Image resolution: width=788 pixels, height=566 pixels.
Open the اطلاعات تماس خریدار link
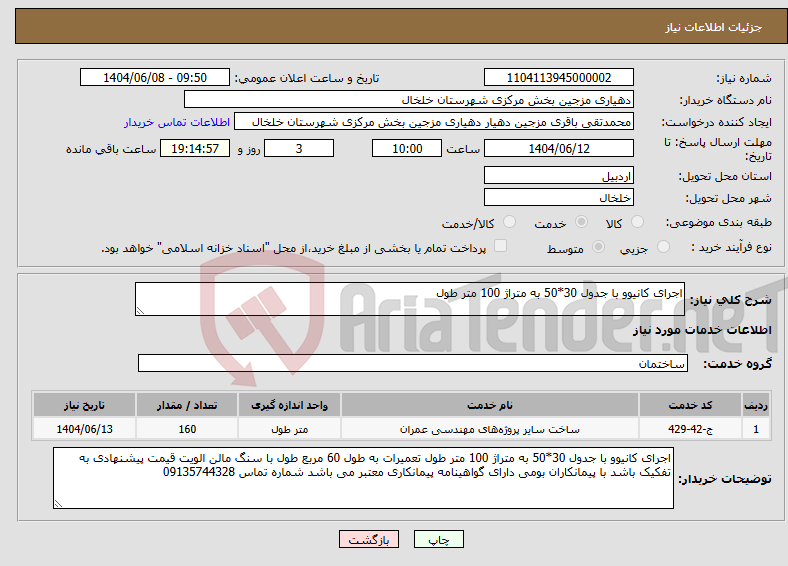tap(177, 122)
